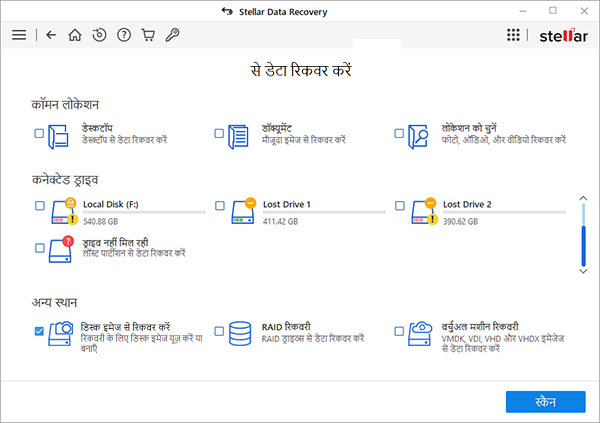Click the shopping cart buy icon
Image resolution: width=600 pixels, height=423 pixels.
coord(148,35)
